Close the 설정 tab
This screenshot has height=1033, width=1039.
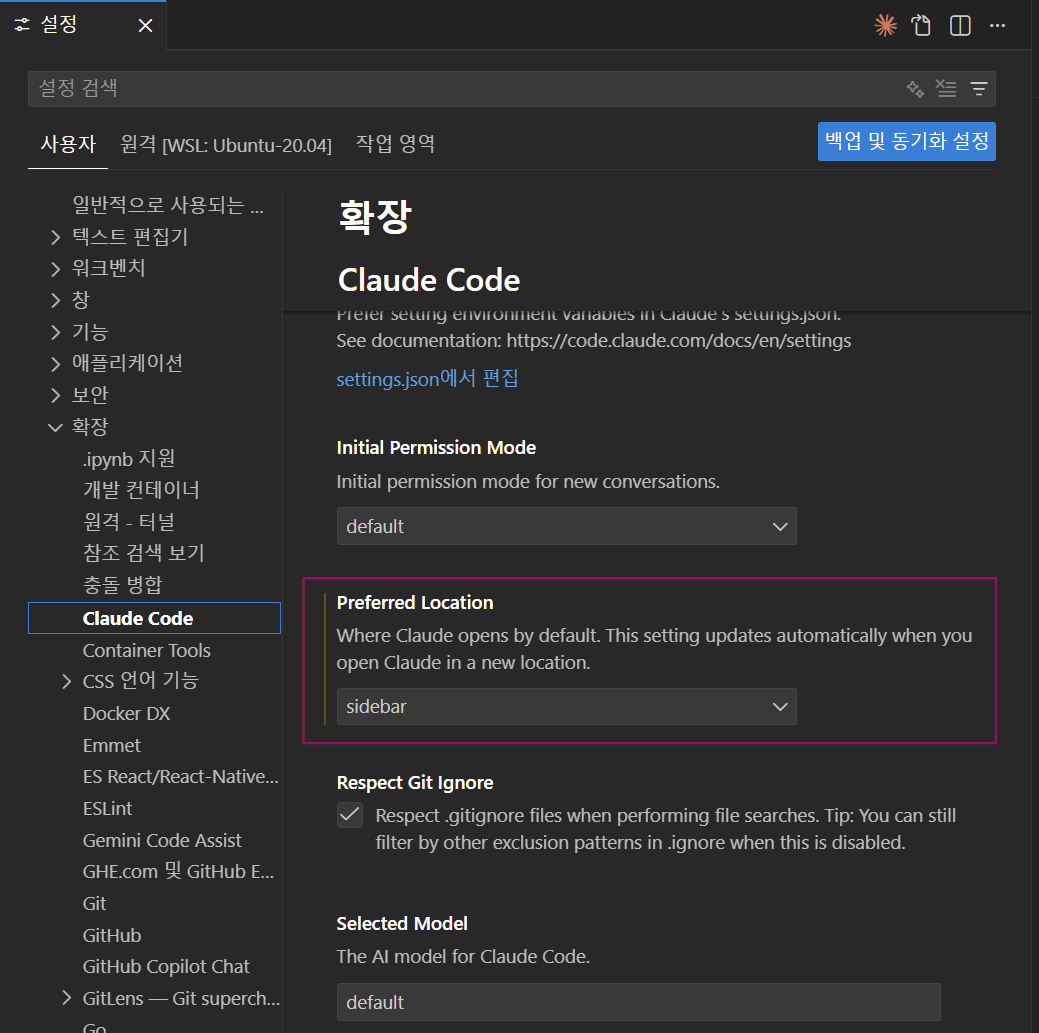(145, 26)
